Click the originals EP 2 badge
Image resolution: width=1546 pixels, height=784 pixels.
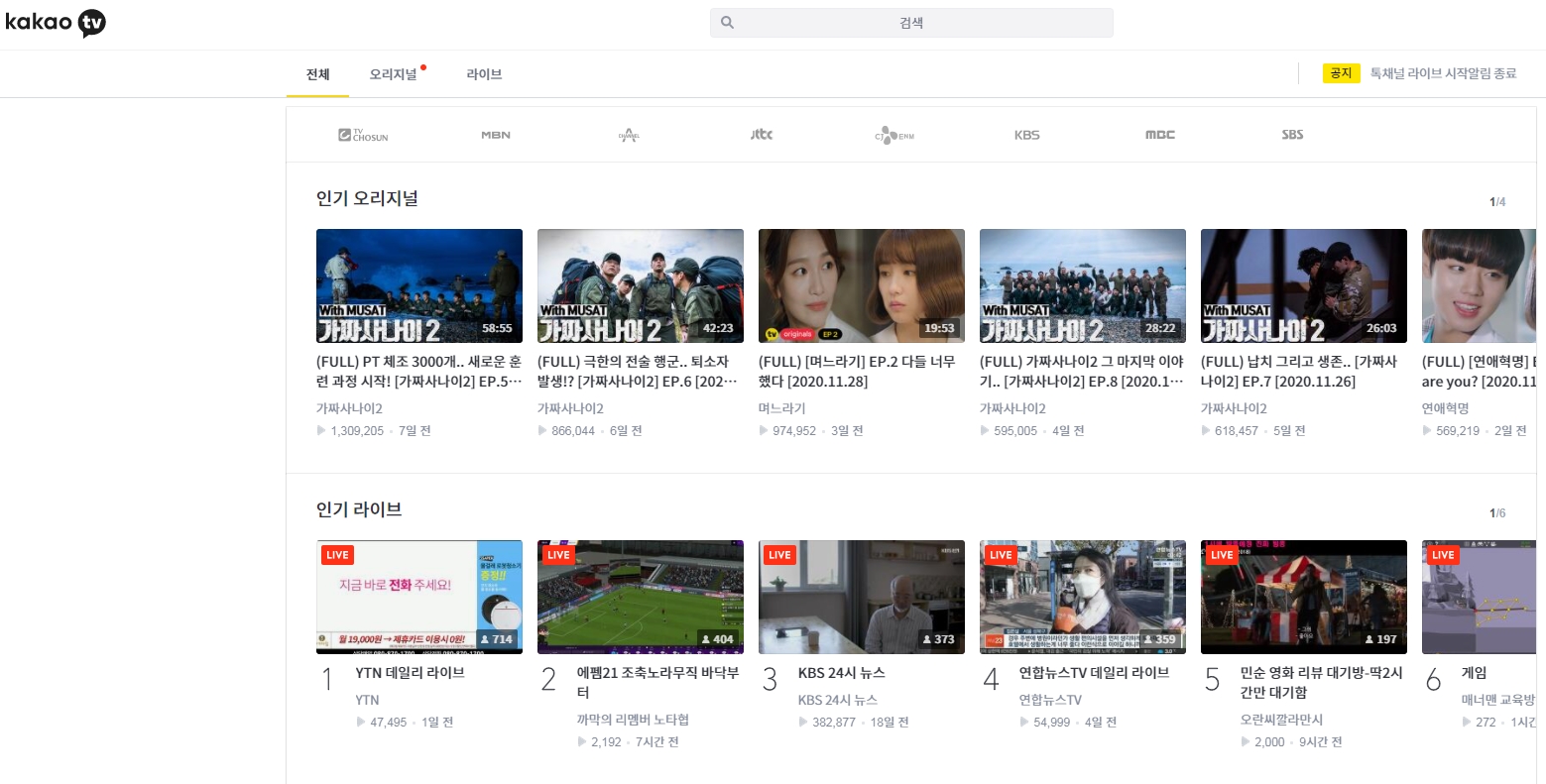803,334
